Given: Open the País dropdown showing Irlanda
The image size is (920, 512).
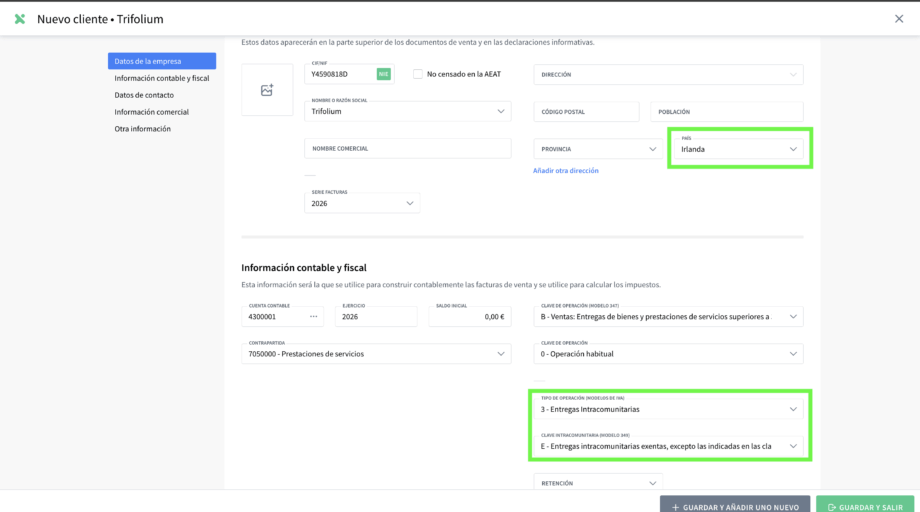Looking at the screenshot, I should click(740, 148).
